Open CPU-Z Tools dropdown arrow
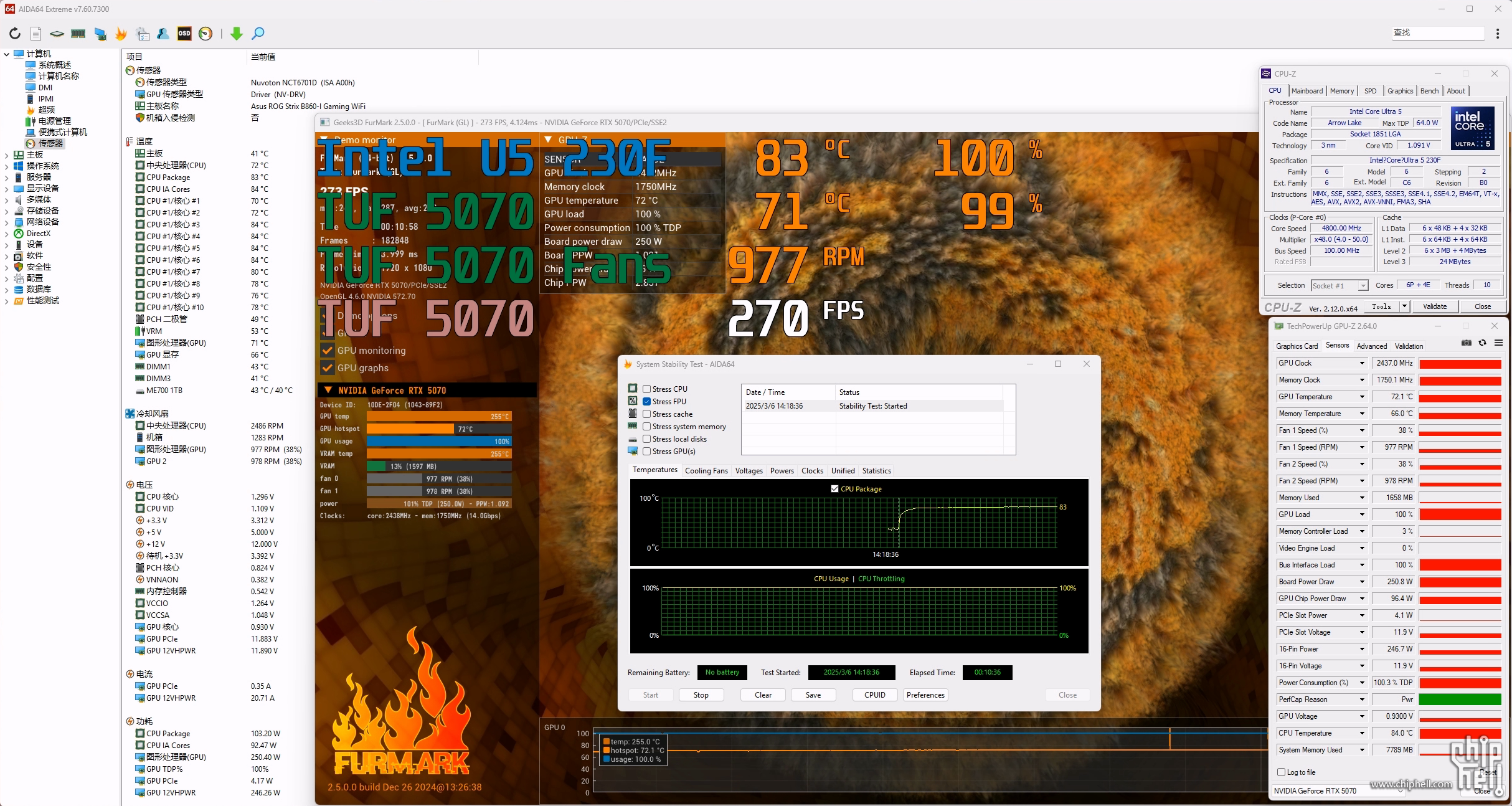Image resolution: width=1512 pixels, height=806 pixels. [x=1404, y=306]
